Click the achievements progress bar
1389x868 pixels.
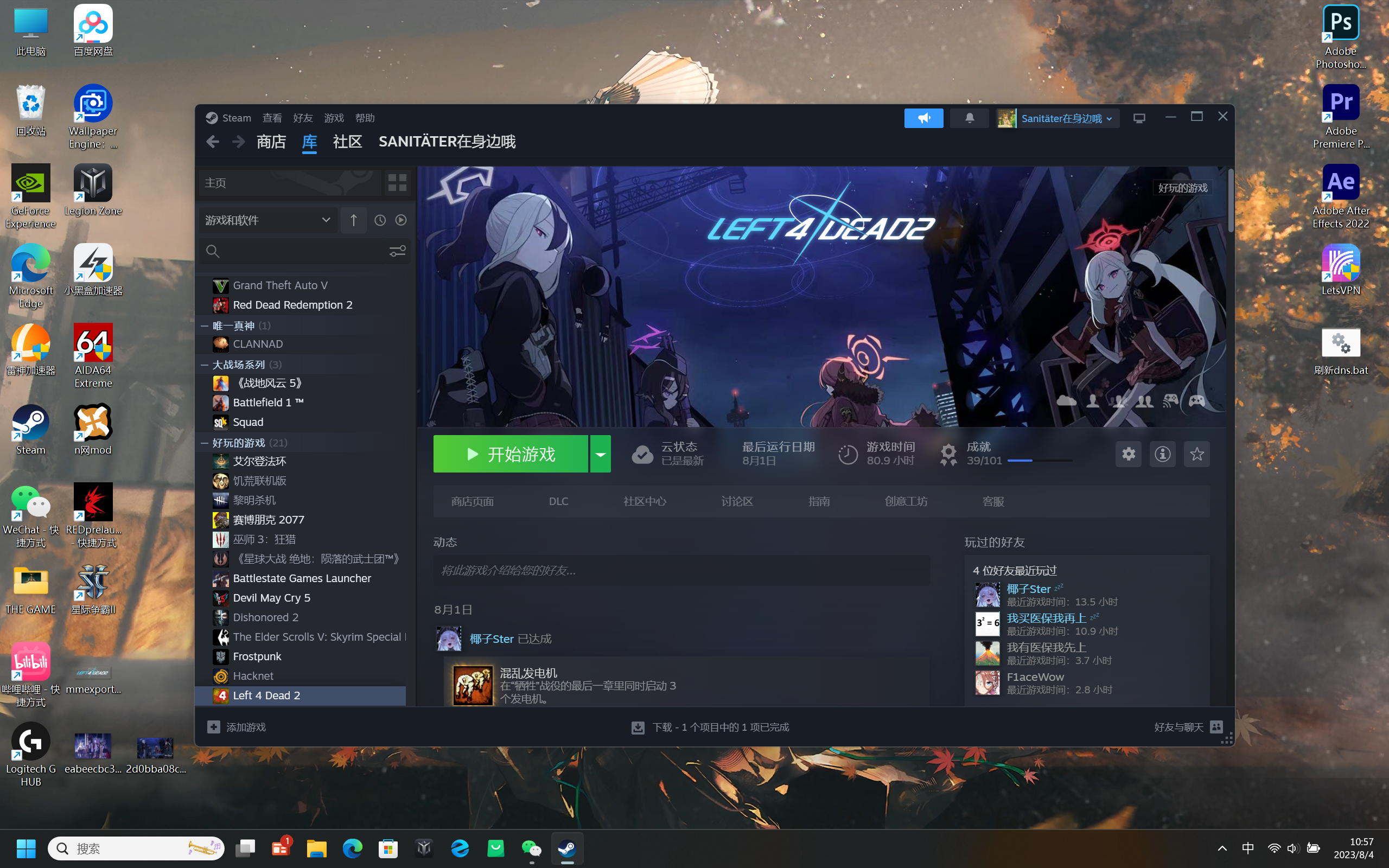[1040, 461]
